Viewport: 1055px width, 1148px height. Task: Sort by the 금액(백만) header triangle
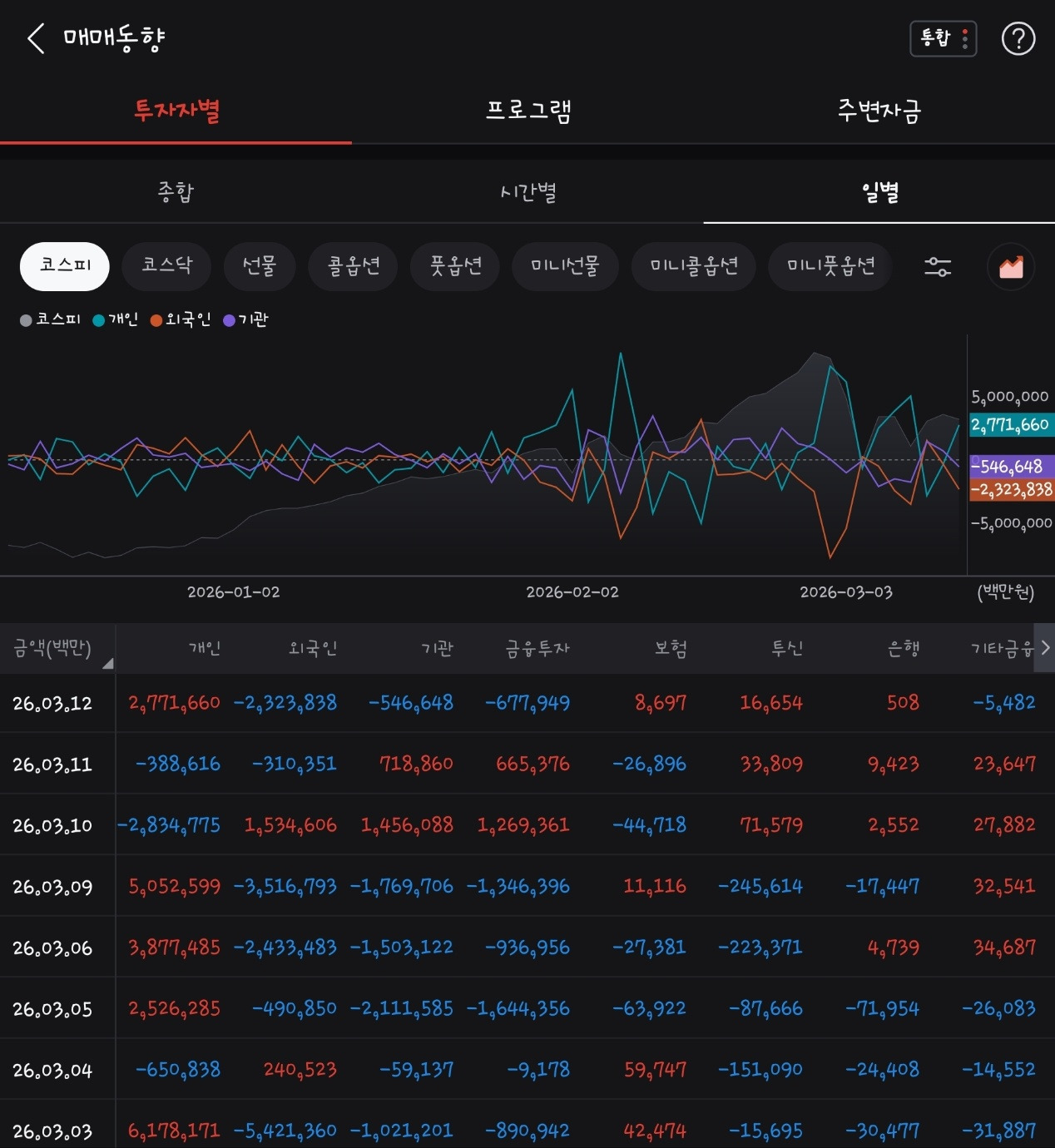(x=107, y=663)
